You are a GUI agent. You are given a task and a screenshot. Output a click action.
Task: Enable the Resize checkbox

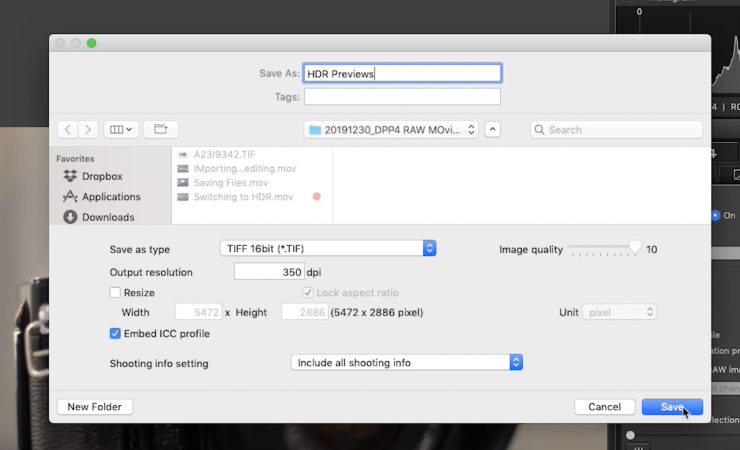(115, 293)
